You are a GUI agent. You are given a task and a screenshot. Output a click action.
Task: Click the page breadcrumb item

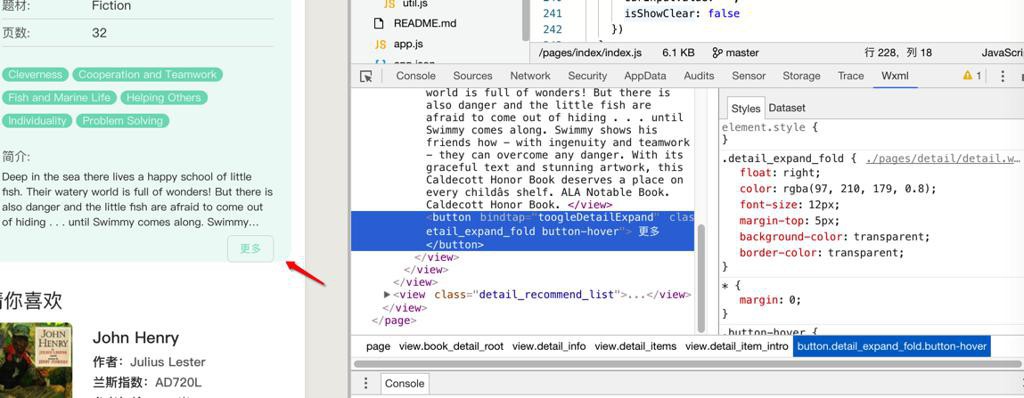point(378,346)
